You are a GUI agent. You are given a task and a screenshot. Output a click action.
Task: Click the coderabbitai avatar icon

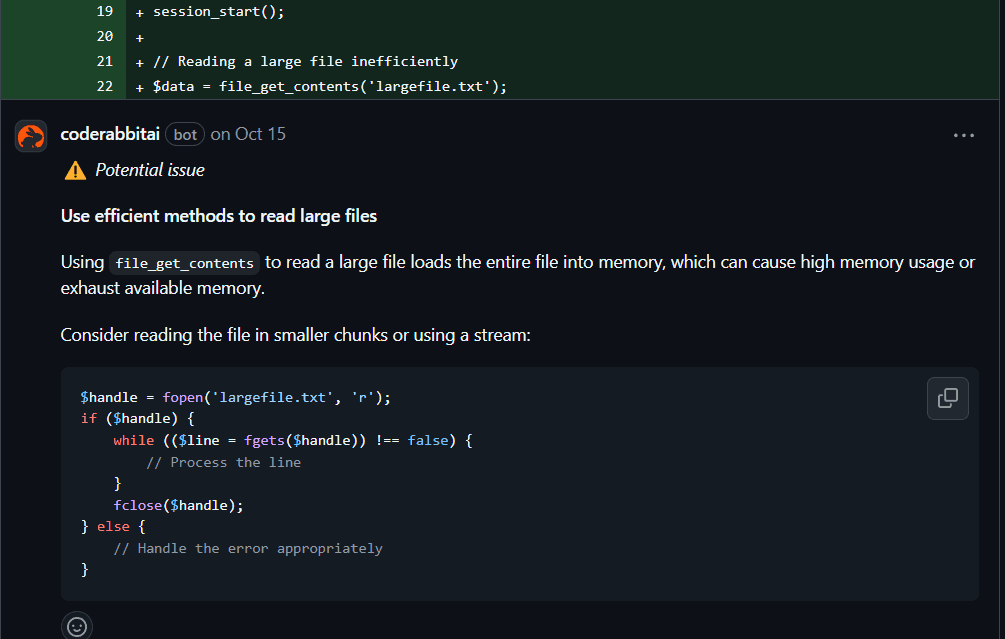pos(31,135)
